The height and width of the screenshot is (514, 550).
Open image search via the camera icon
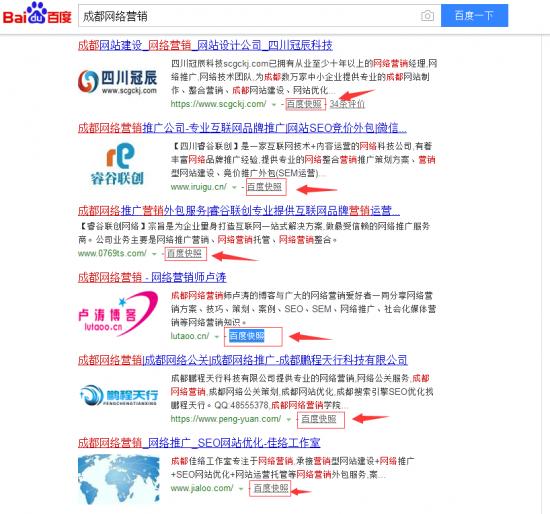(427, 16)
